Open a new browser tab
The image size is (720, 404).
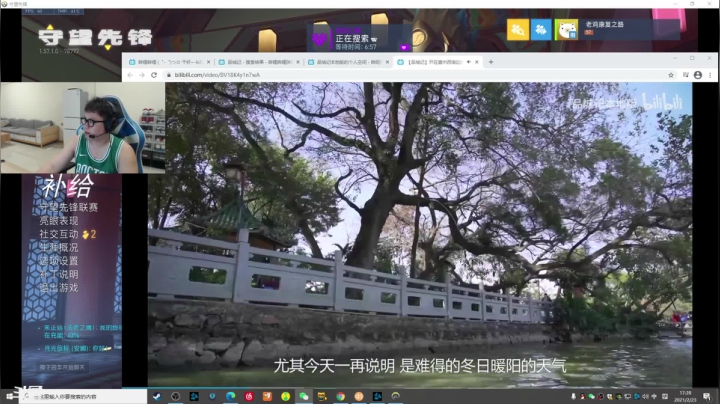point(491,62)
